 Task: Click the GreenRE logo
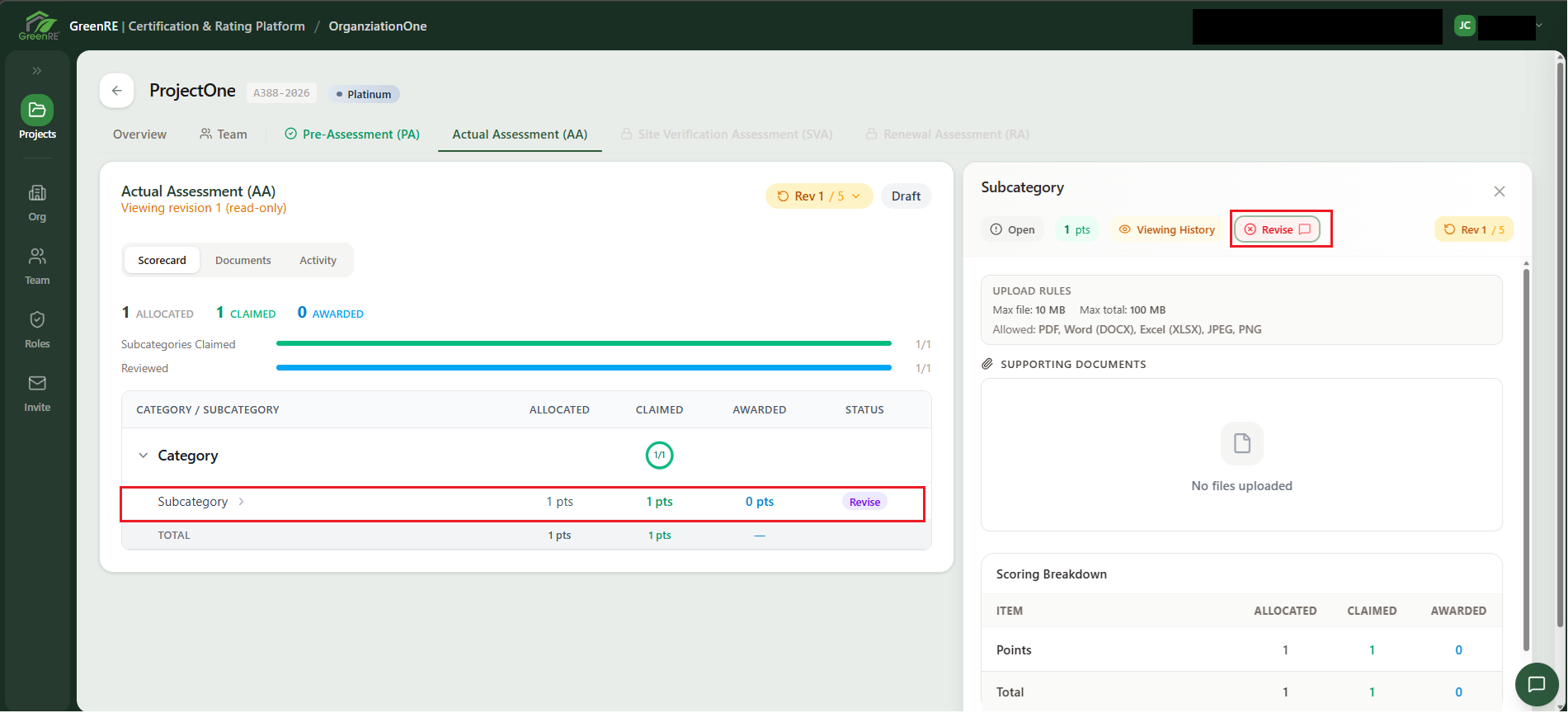click(x=39, y=26)
